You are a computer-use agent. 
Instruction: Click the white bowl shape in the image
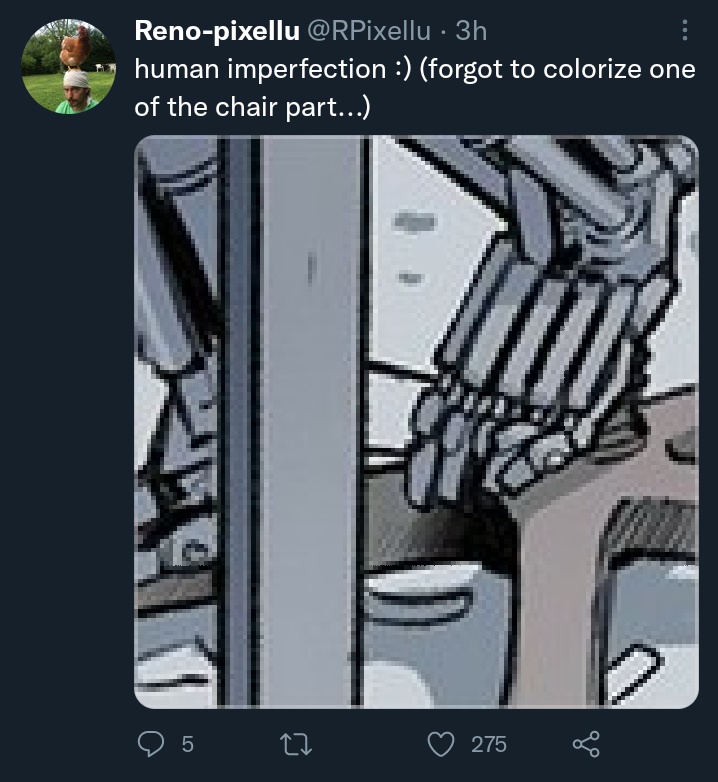(421, 593)
